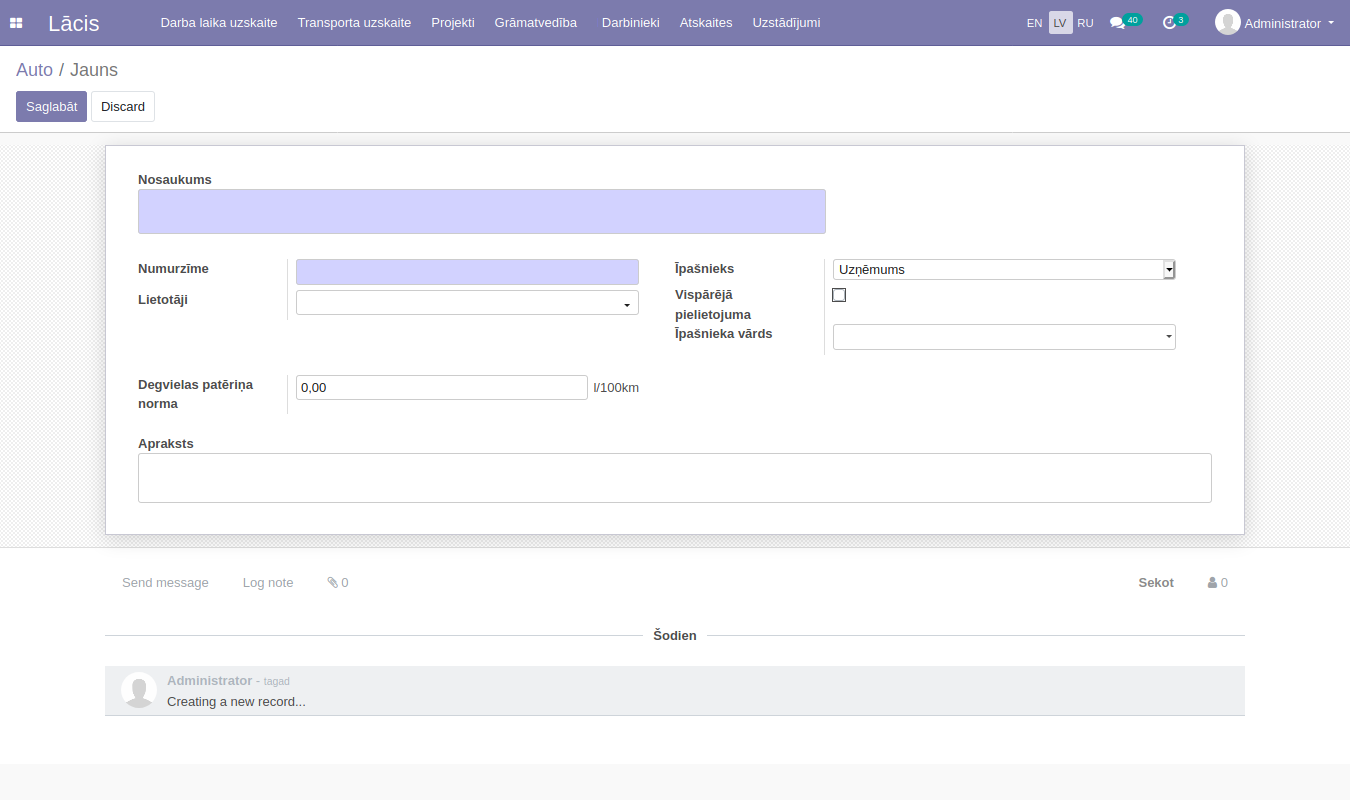Toggle the Vispārējā pielietojuma checkbox
Viewport: 1350px width, 800px height.
click(x=839, y=295)
